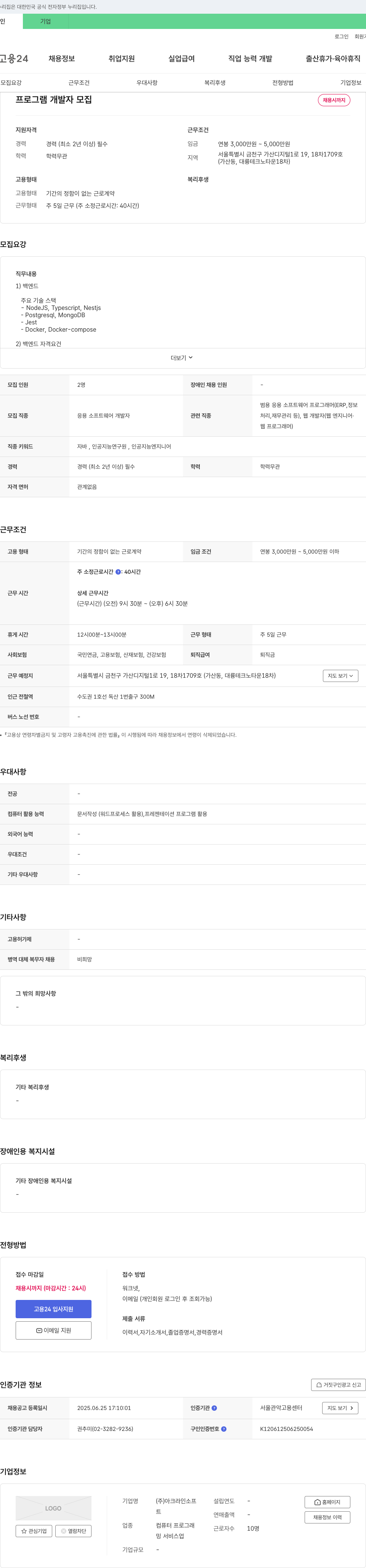Click 컴퓨터 프로그래밍 서비스업 industry text
Viewport: 366px width, 1568px height.
coord(175,1530)
